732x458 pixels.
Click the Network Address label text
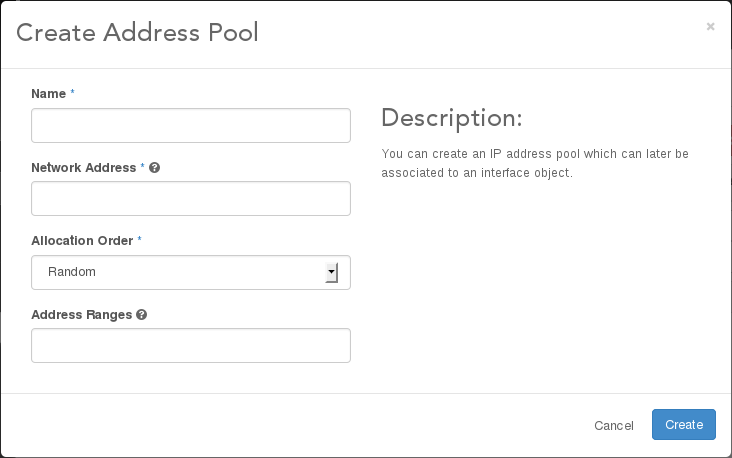click(x=83, y=168)
